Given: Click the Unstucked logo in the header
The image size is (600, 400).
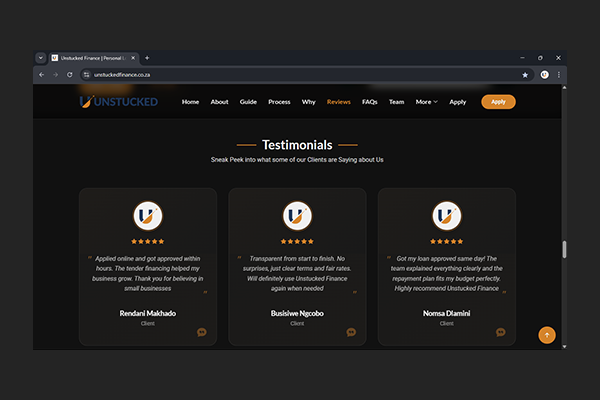Looking at the screenshot, I should (x=119, y=102).
